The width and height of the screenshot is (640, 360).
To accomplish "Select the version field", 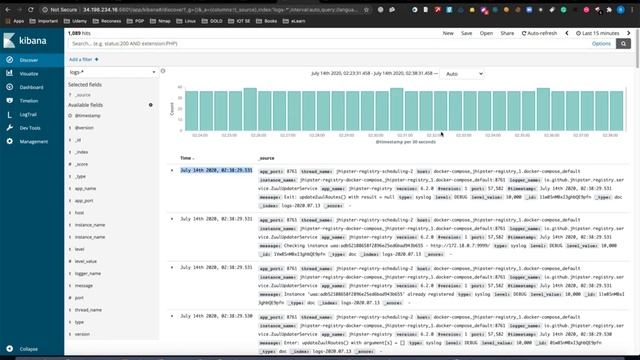I will [x=82, y=334].
